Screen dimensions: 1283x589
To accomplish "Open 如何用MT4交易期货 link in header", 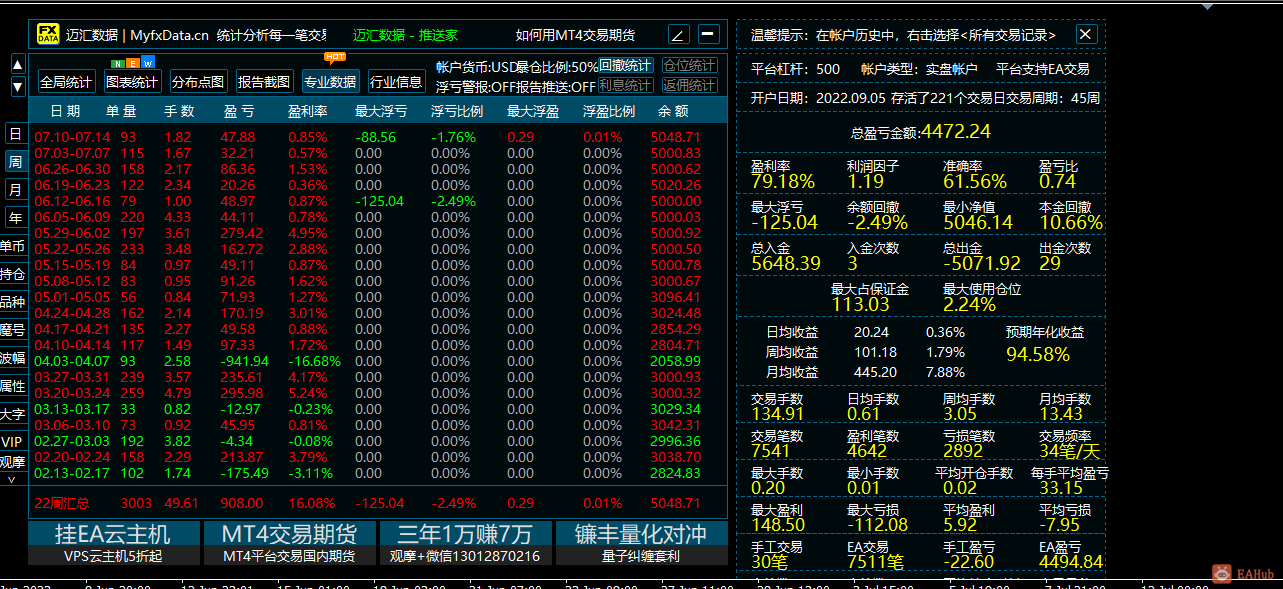I will (x=575, y=35).
